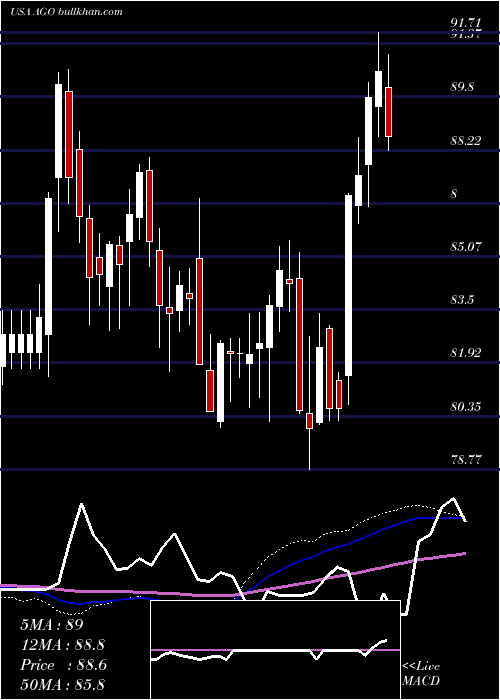Image resolution: width=500 pixels, height=700 pixels.
Task: Click the '50MA : 85.8' indicator readout
Action: point(62,685)
